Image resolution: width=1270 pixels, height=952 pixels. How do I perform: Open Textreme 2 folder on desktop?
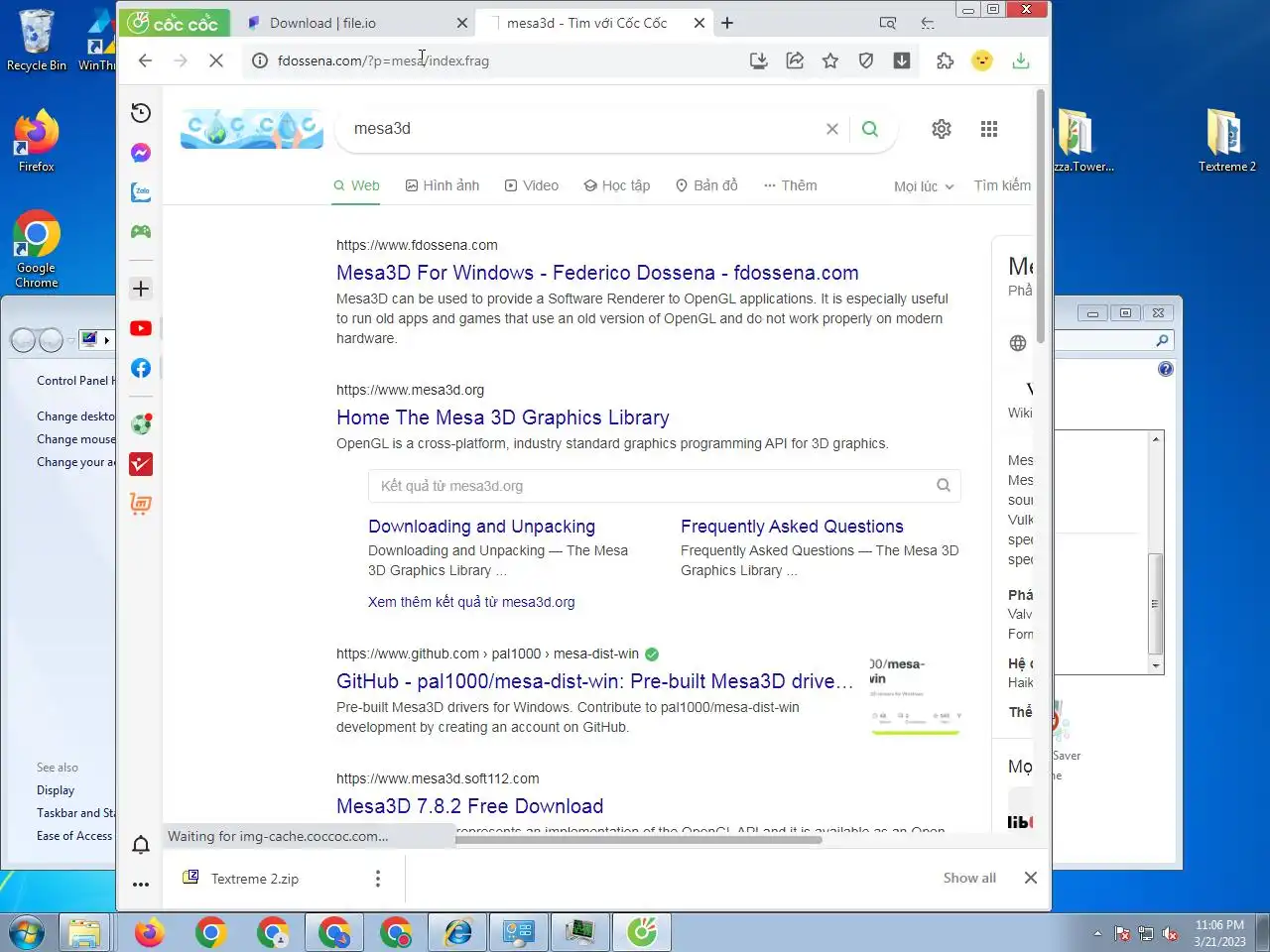pos(1226,140)
